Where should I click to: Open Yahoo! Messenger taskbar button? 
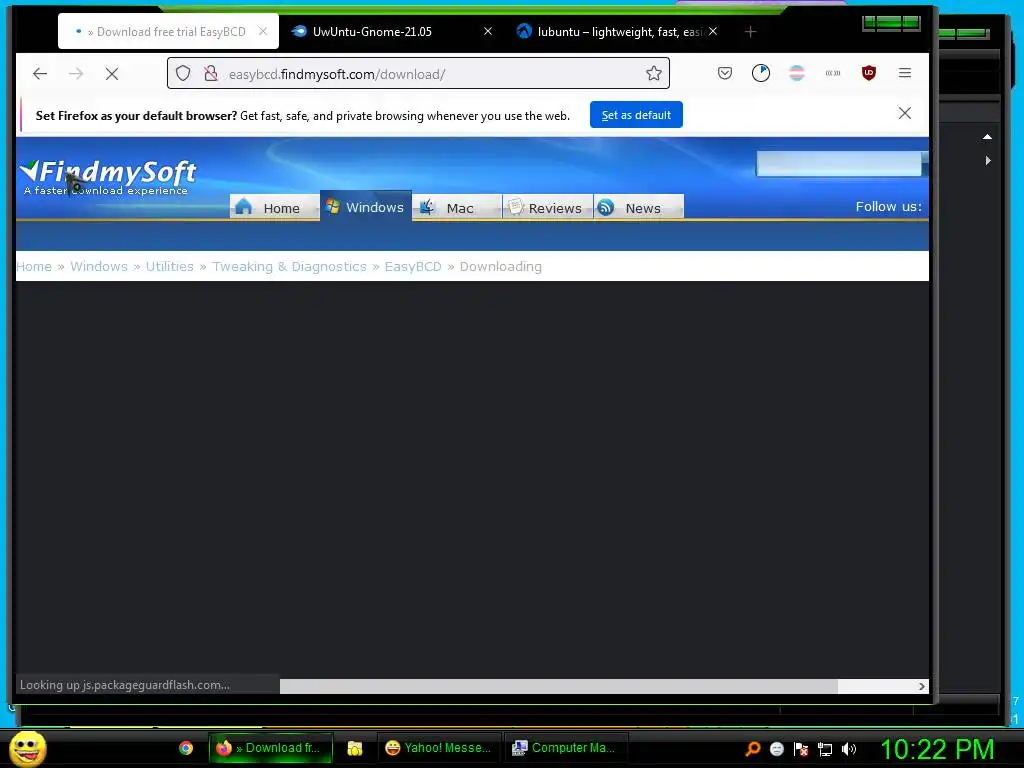(438, 748)
